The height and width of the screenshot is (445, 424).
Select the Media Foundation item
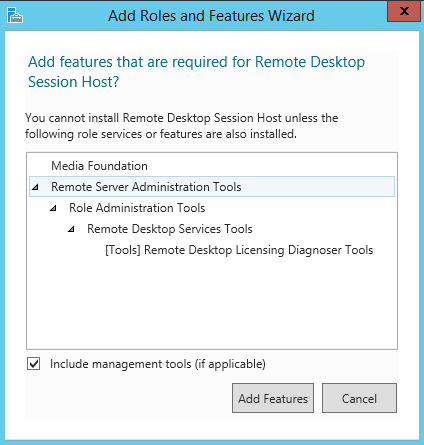click(x=99, y=166)
